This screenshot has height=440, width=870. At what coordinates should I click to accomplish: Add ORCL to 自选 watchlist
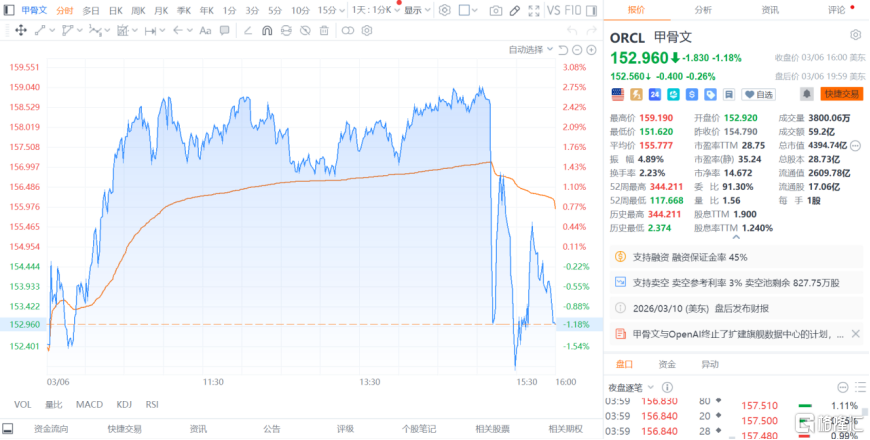760,94
